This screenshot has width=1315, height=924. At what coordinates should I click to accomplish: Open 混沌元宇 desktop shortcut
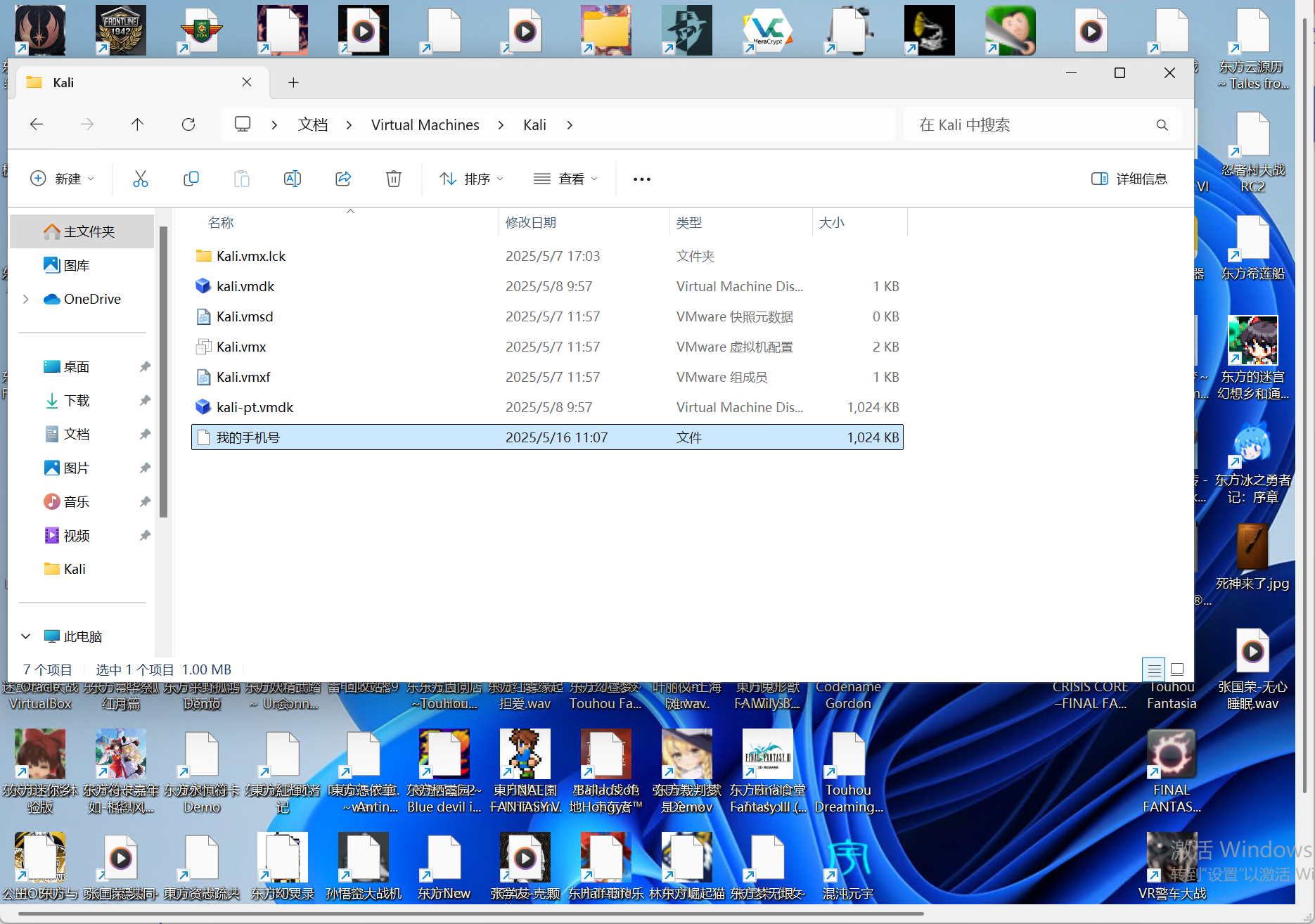coord(849,867)
